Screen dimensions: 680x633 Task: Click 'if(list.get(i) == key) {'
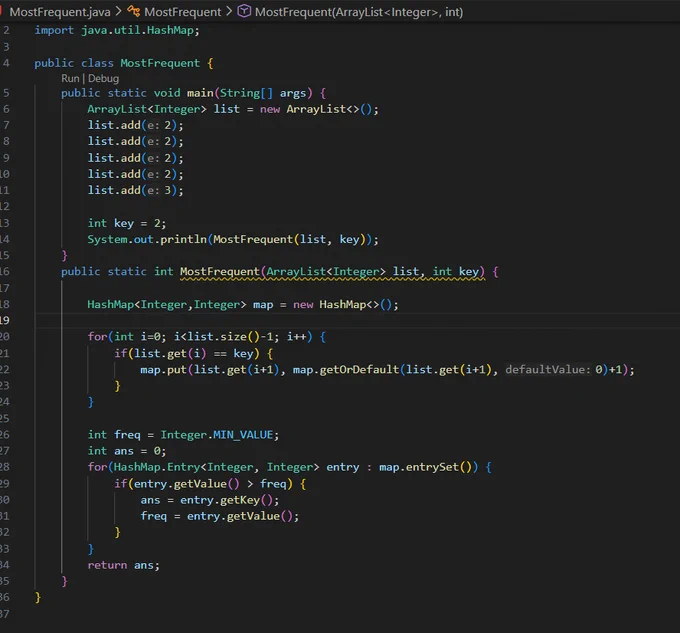[x=193, y=354]
